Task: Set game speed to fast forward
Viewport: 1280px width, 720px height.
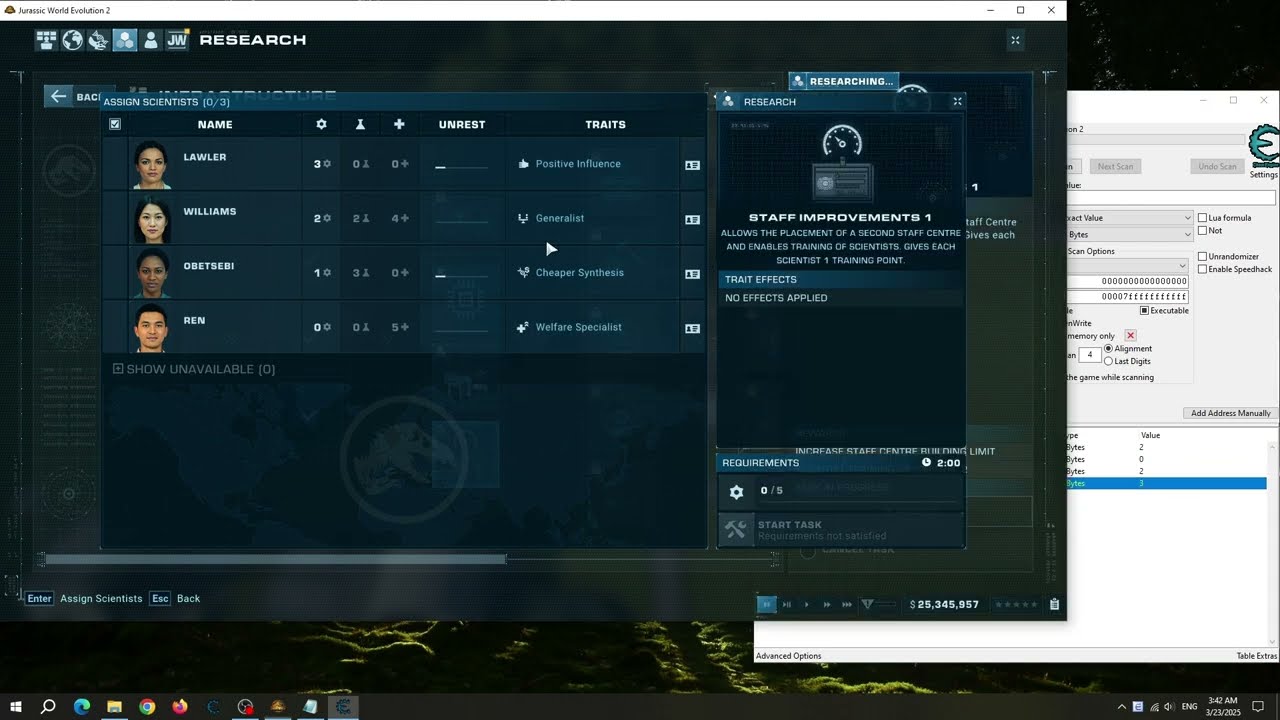Action: click(x=827, y=604)
